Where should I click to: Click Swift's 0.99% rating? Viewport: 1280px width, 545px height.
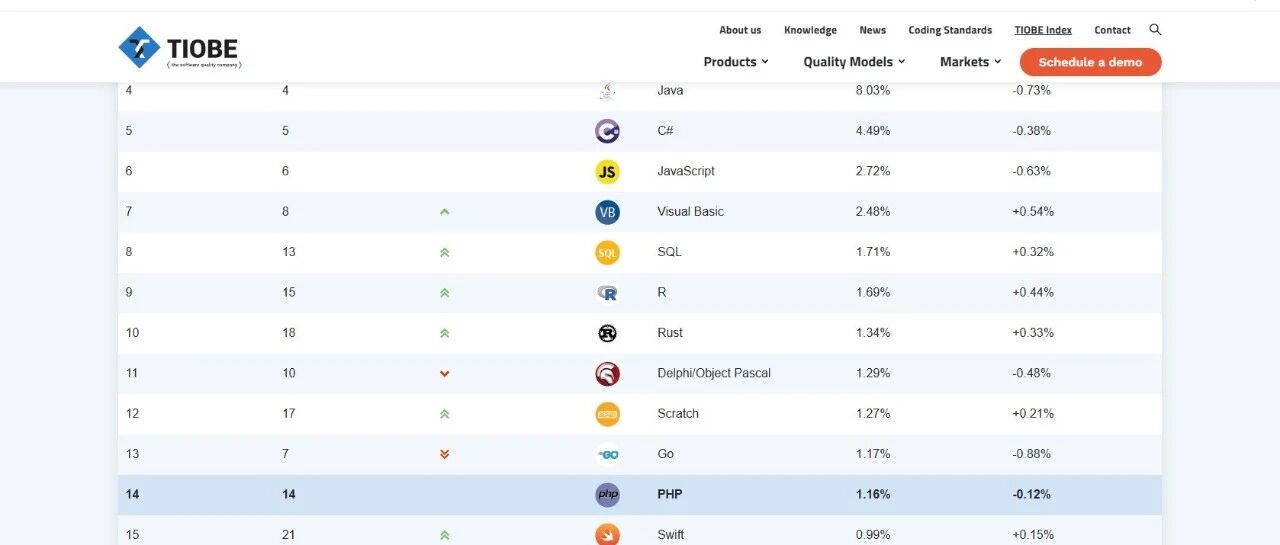click(873, 535)
